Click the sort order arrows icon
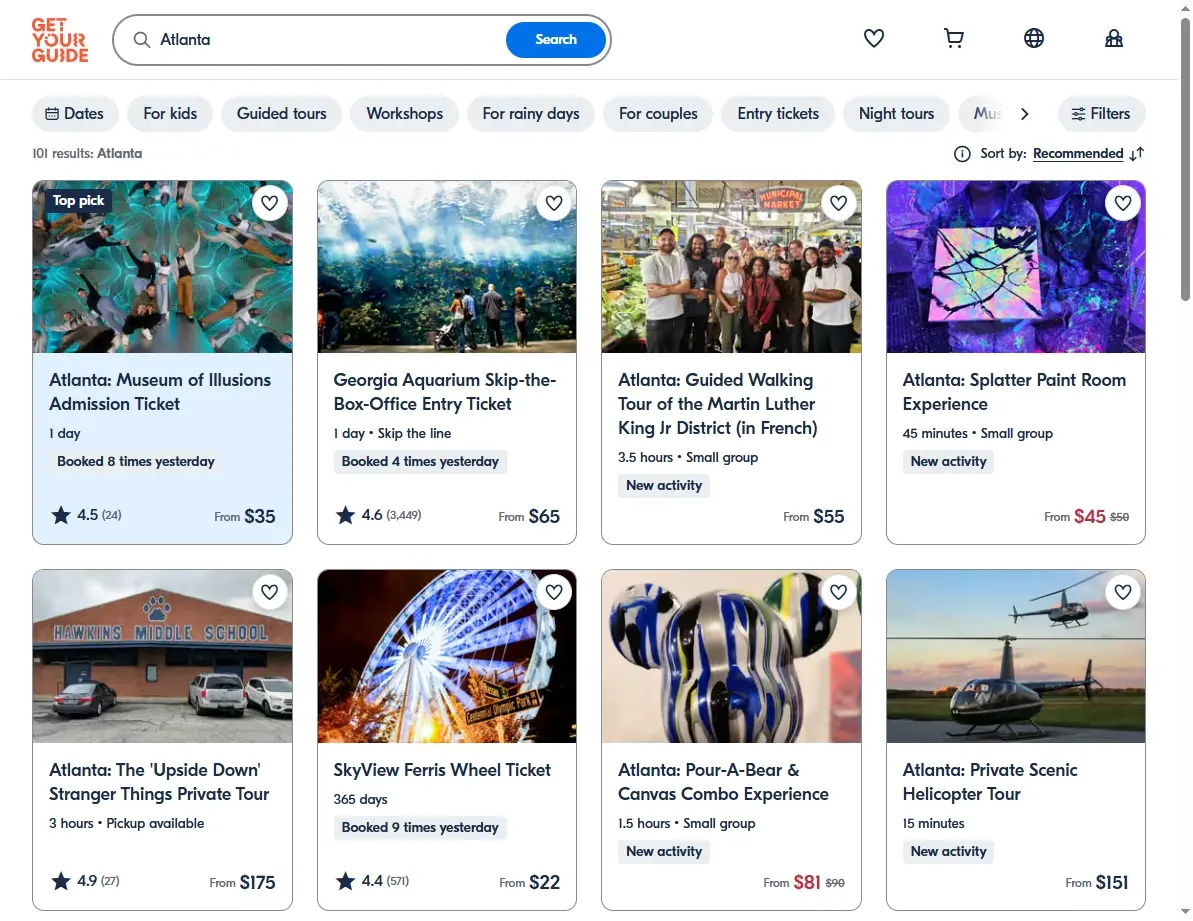The image size is (1193, 921). tap(1136, 154)
